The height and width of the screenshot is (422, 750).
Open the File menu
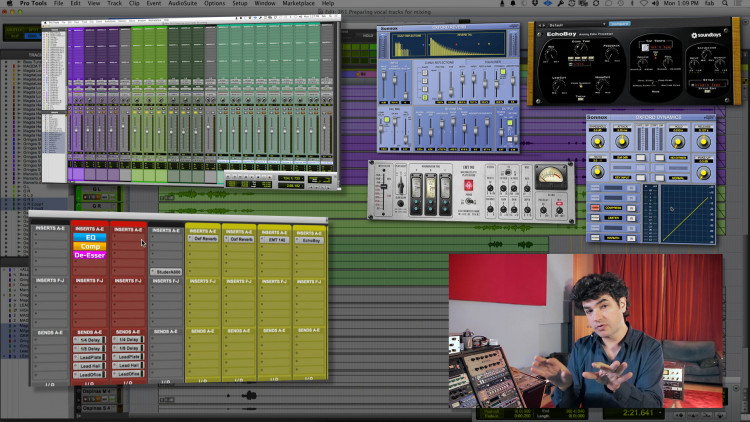click(x=58, y=3)
